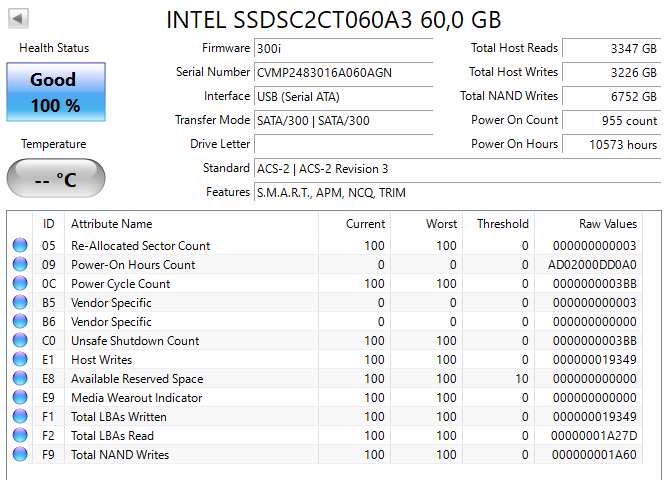The image size is (668, 480).
Task: Click the status orb for Host Writes
Action: (x=21, y=360)
